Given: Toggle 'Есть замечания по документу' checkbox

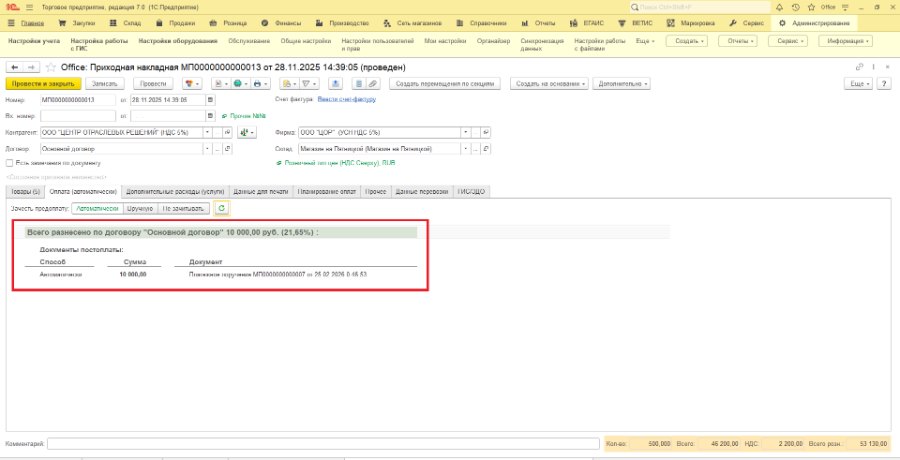Looking at the screenshot, I should 9,163.
